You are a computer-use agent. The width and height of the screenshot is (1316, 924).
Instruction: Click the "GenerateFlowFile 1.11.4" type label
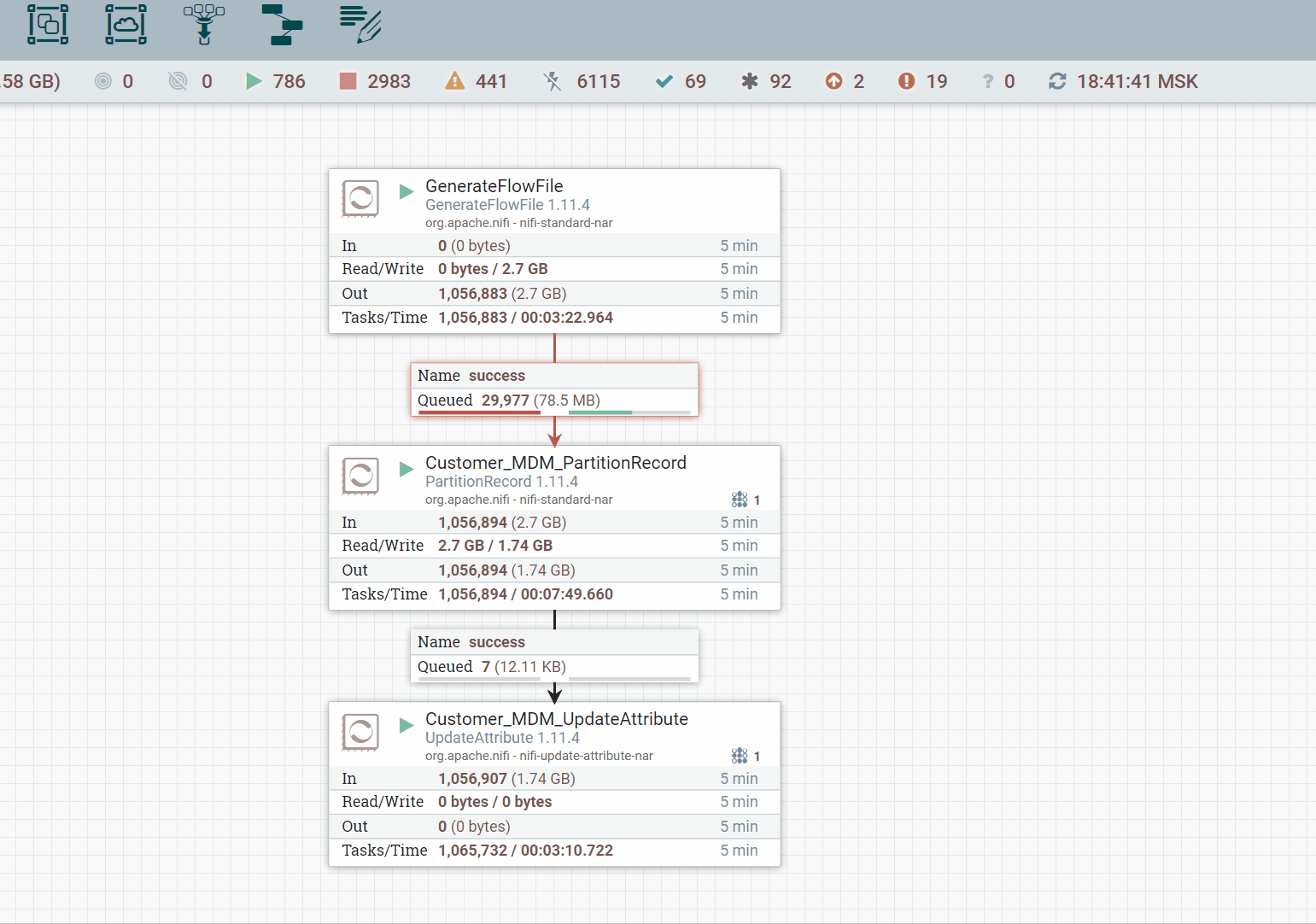tap(508, 205)
